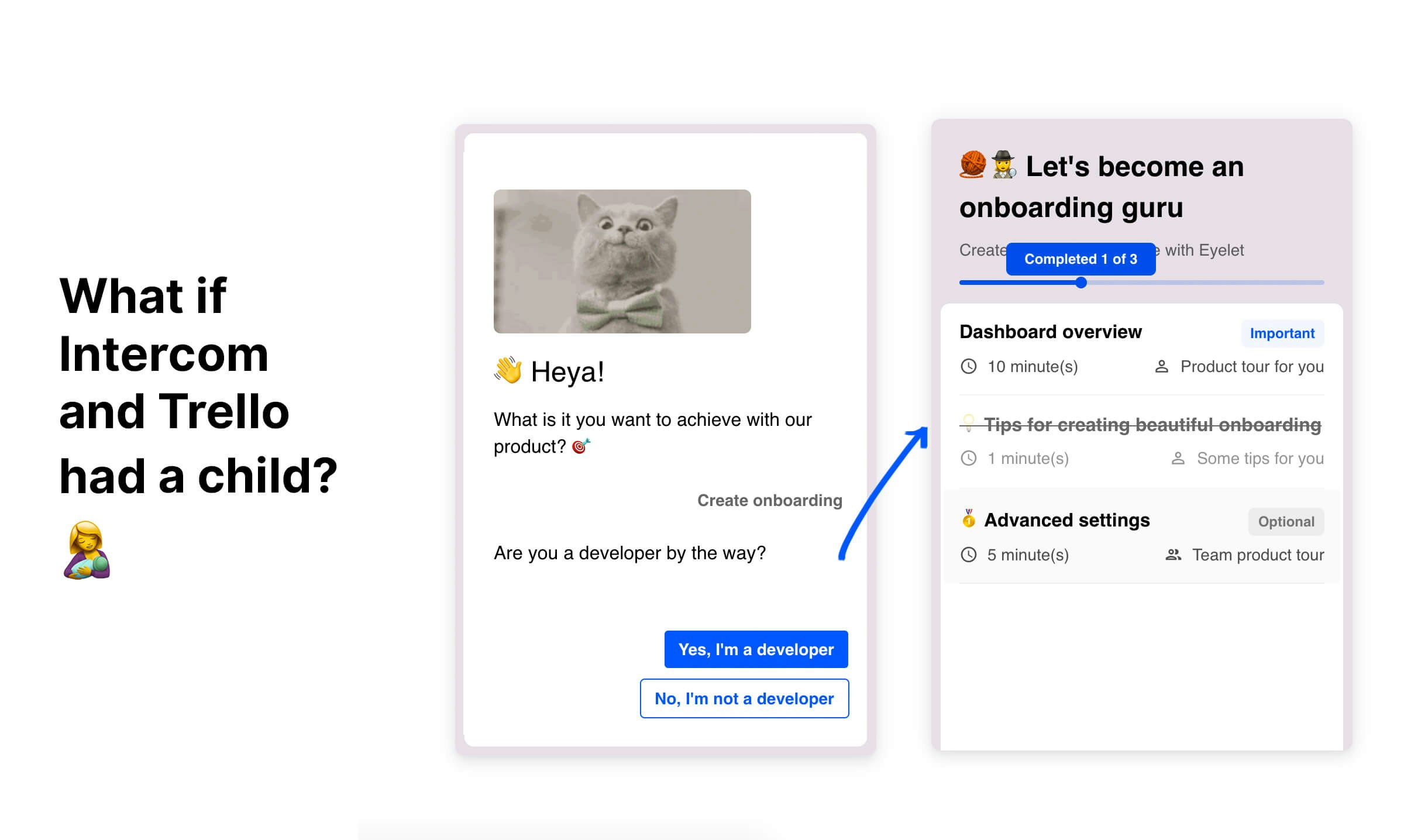Click the checklist progress slider handle
Screen dimensions: 1404x840
[x=1081, y=283]
